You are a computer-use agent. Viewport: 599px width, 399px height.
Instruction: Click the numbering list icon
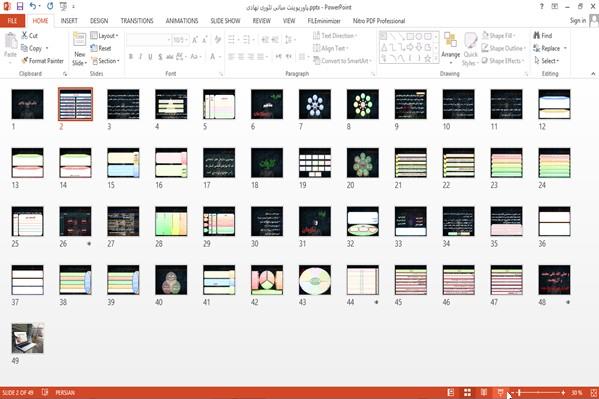(x=246, y=40)
